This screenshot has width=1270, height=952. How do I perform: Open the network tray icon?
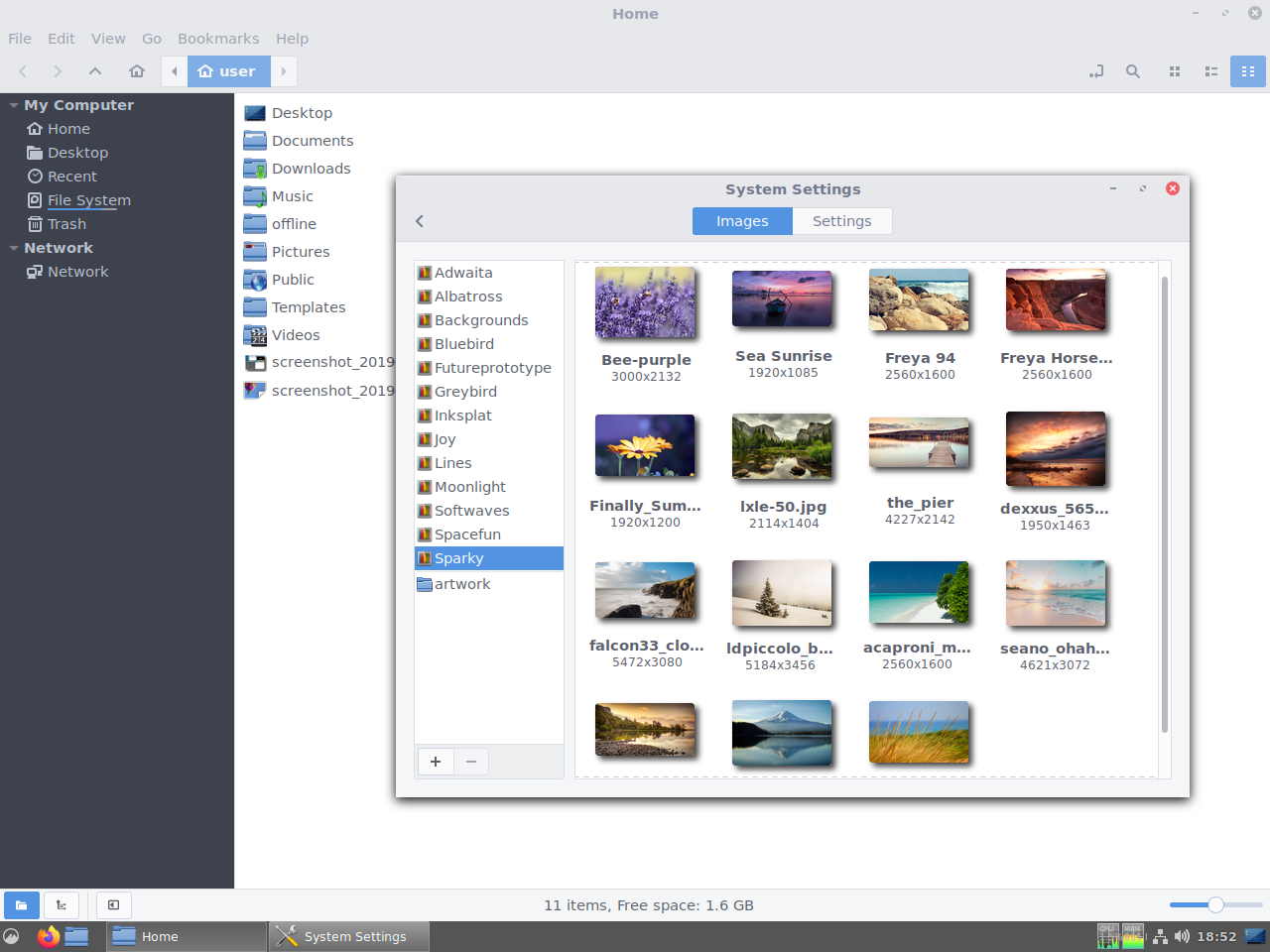click(1160, 936)
